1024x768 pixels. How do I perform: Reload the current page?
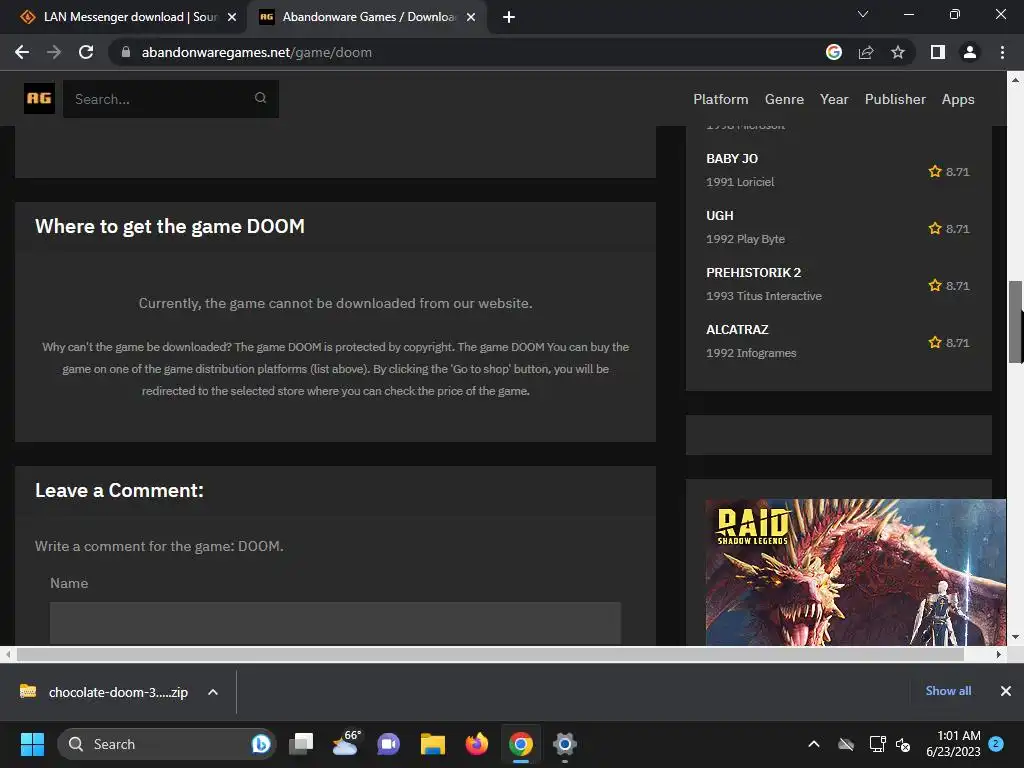(x=86, y=52)
